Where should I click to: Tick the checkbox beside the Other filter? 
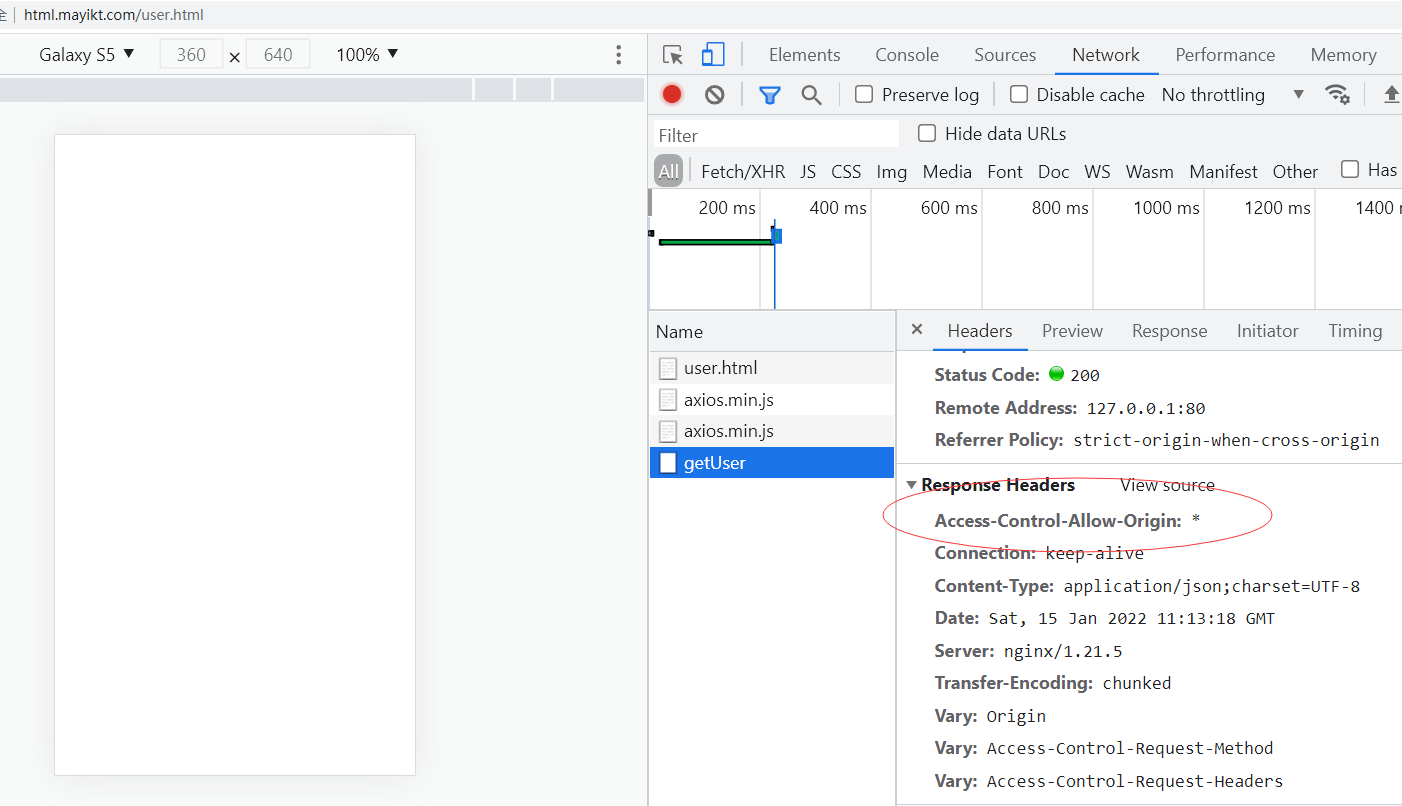[1350, 170]
